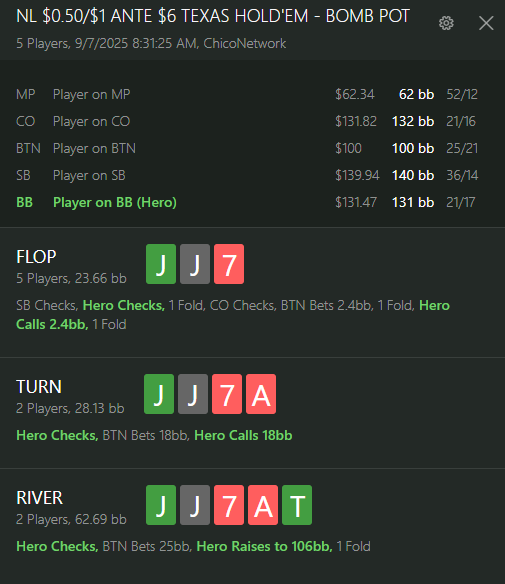Image resolution: width=505 pixels, height=584 pixels.
Task: Click the red A card on the river
Action: click(x=263, y=505)
